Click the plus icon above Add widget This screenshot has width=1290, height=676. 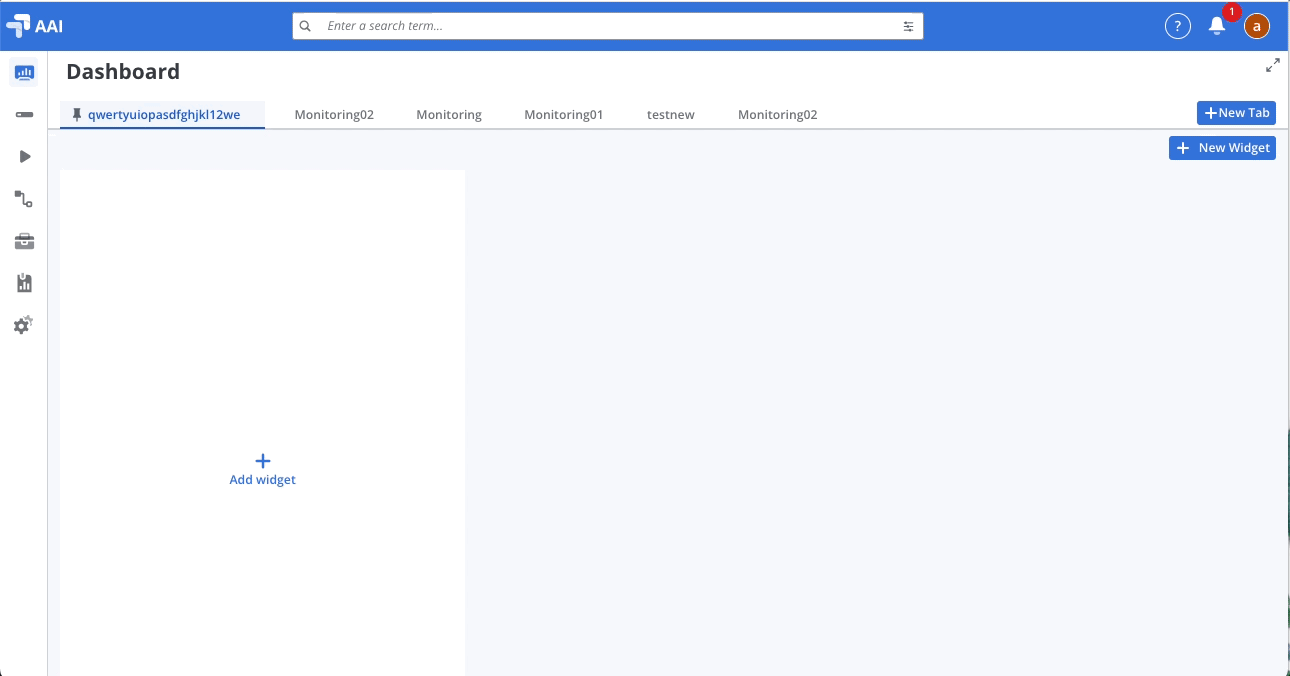(x=263, y=461)
